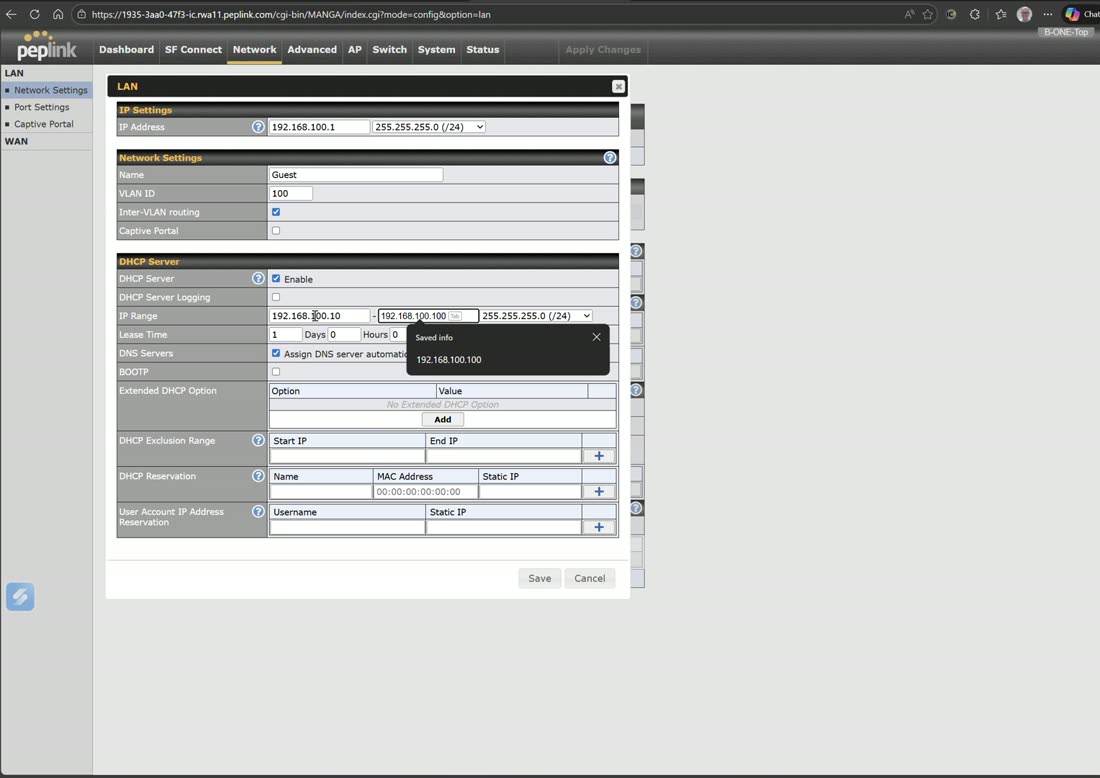The width and height of the screenshot is (1100, 778).
Task: Click the IP Address help icon
Action: [x=258, y=127]
